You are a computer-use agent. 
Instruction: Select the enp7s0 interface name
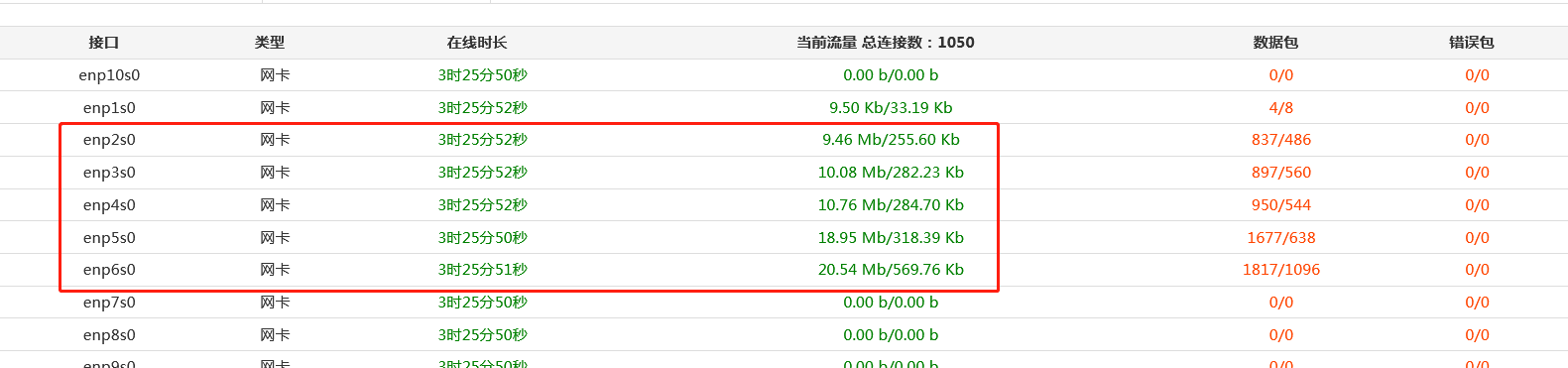109,303
